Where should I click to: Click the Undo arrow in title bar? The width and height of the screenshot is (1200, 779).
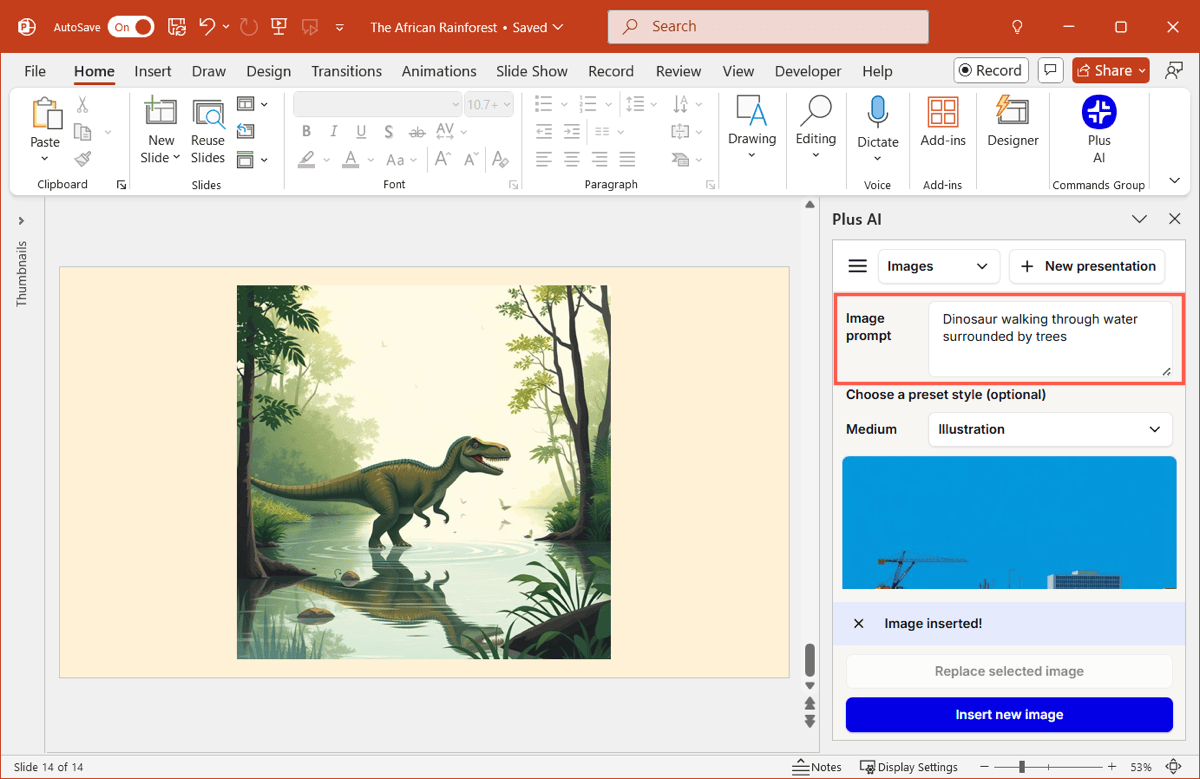[207, 27]
